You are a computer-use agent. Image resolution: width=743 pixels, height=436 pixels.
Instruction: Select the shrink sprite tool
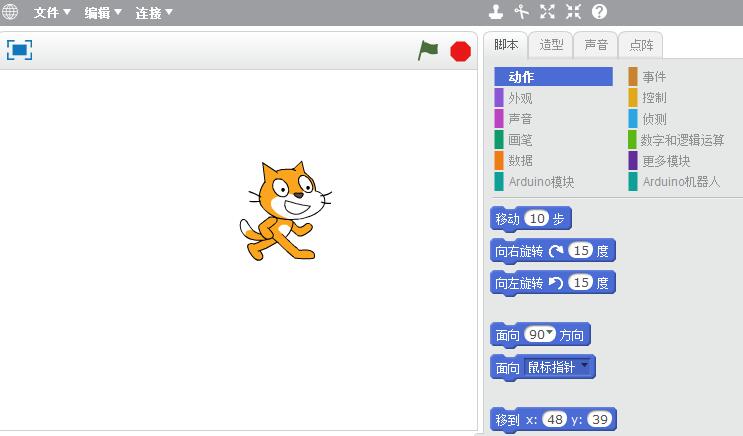coord(573,12)
